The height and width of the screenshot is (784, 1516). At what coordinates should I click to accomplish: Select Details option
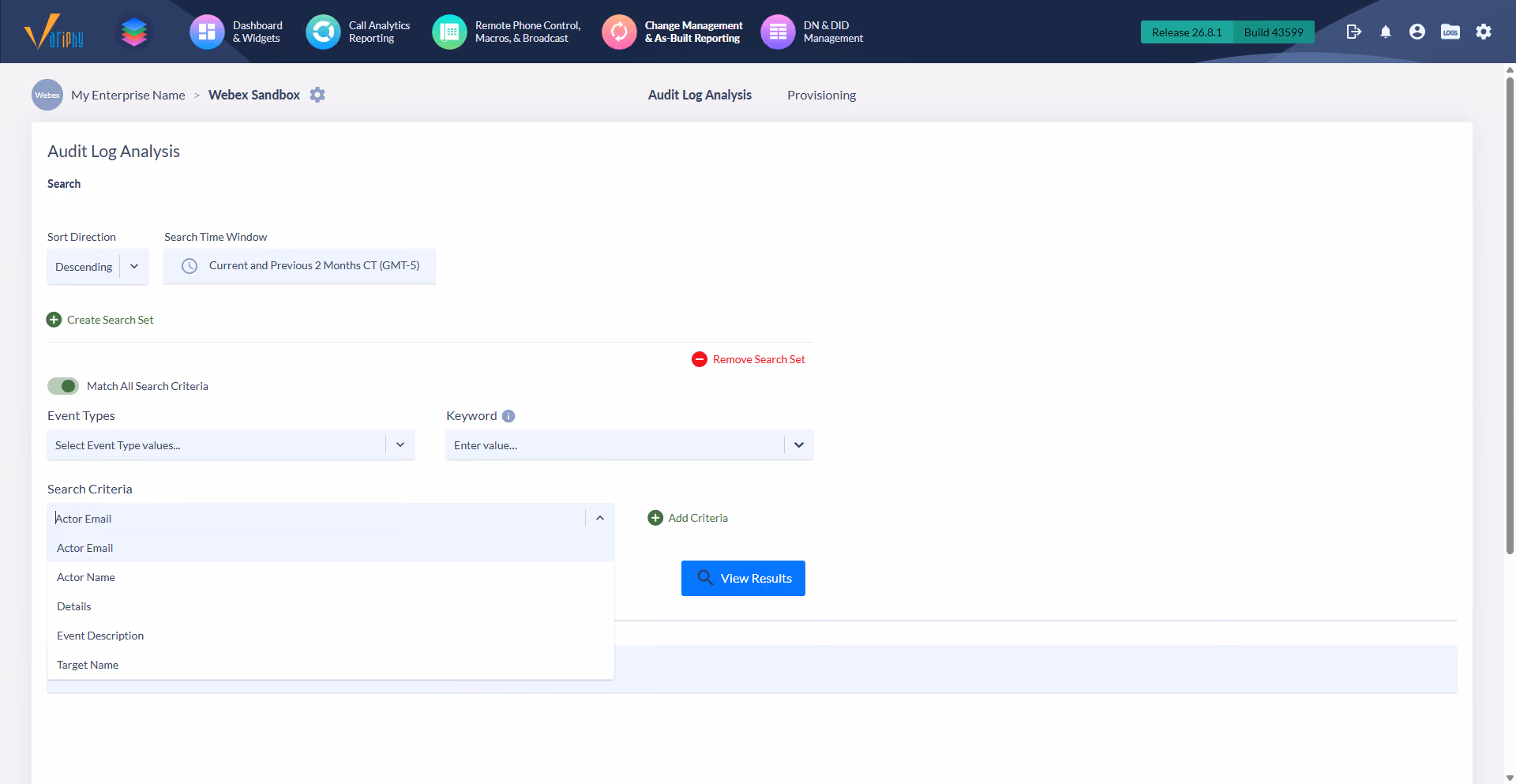point(331,606)
